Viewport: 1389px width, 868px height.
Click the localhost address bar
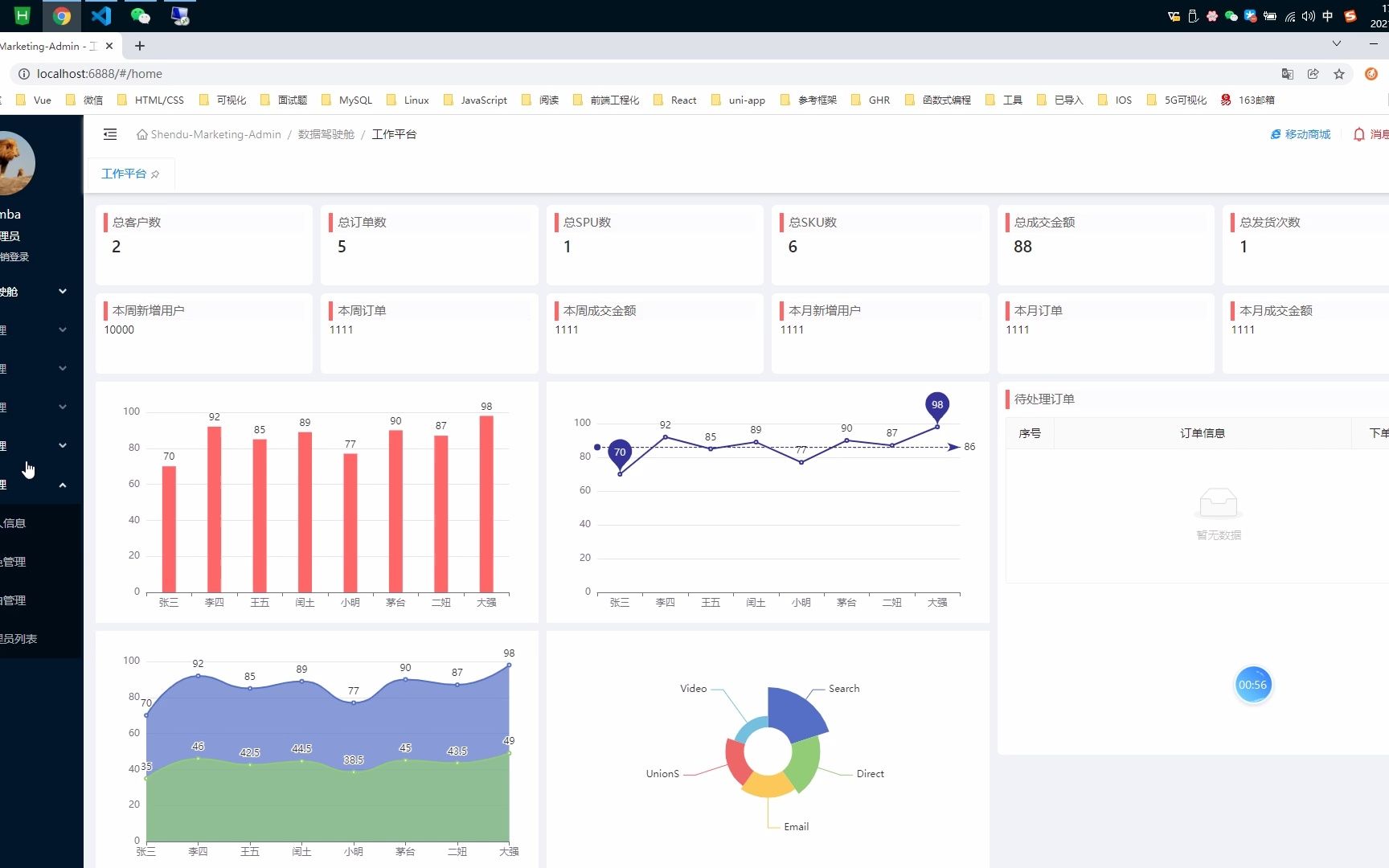pos(643,74)
